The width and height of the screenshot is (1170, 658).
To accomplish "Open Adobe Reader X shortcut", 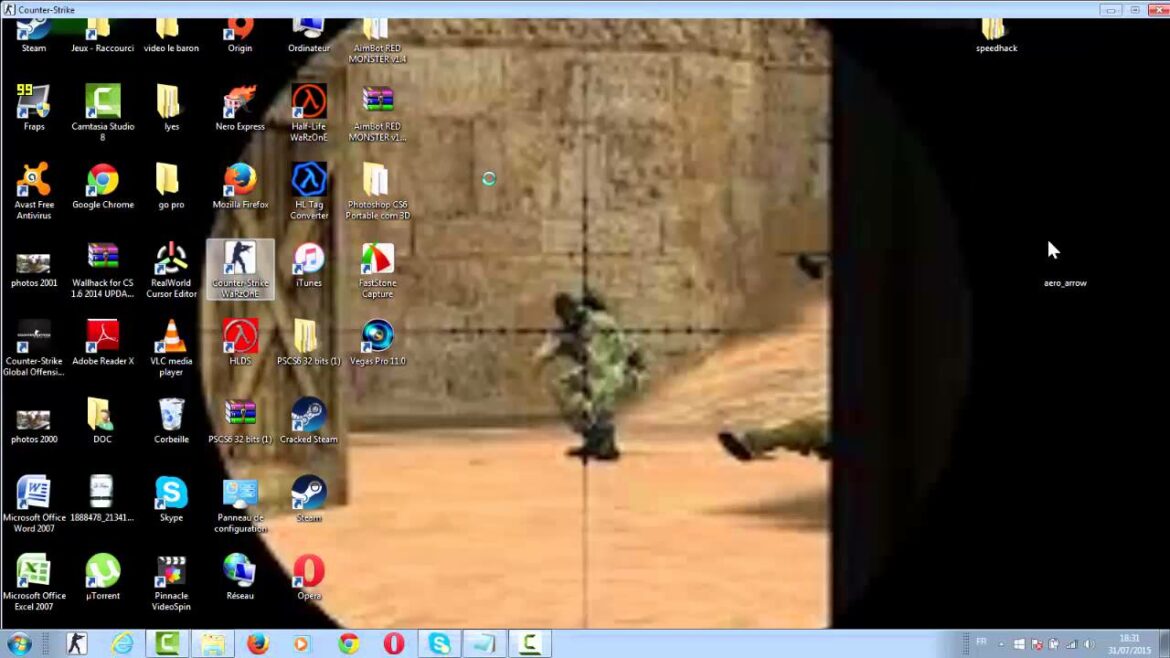I will [102, 338].
